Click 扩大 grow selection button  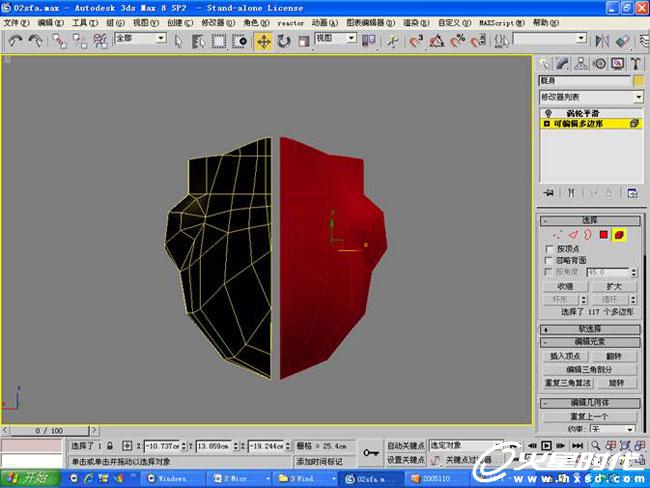point(614,286)
